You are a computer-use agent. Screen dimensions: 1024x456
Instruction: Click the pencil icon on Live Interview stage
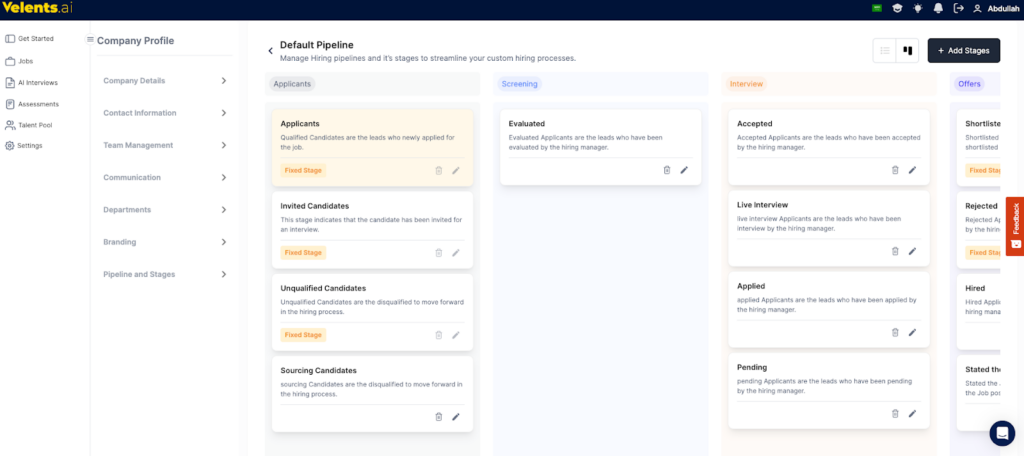912,251
